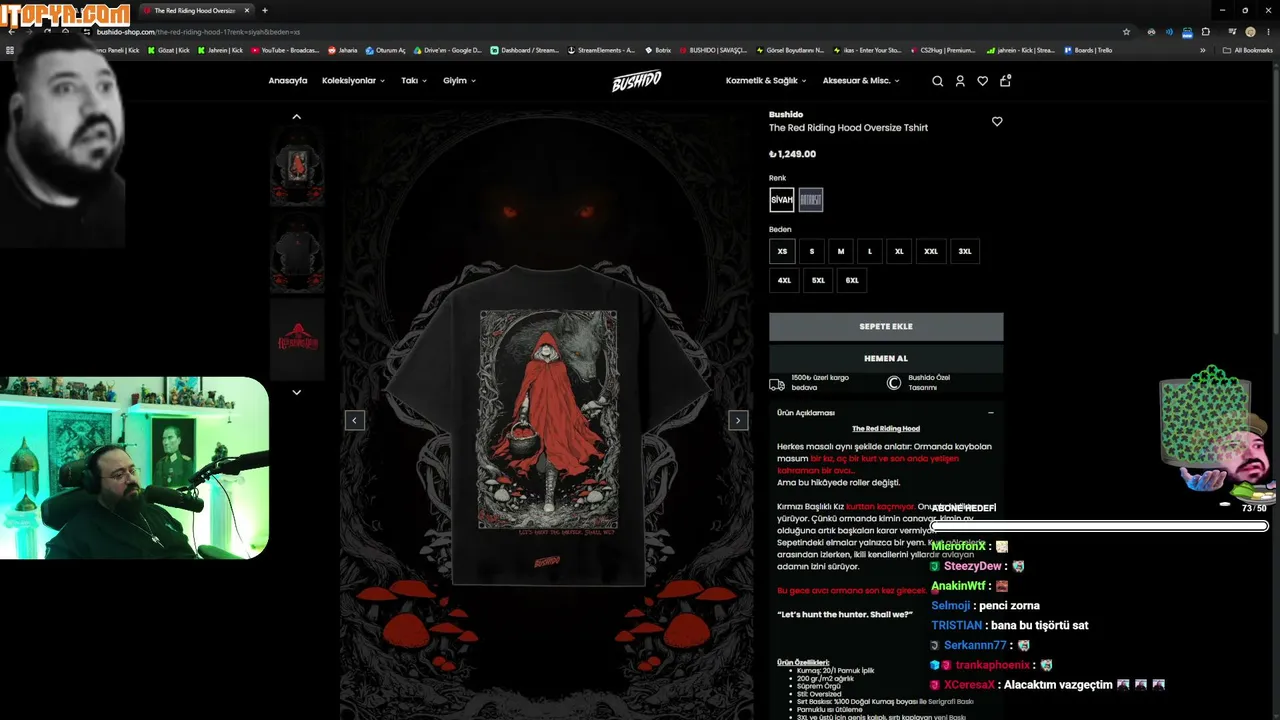1280x720 pixels.
Task: Click HEMEN AL button
Action: (886, 358)
